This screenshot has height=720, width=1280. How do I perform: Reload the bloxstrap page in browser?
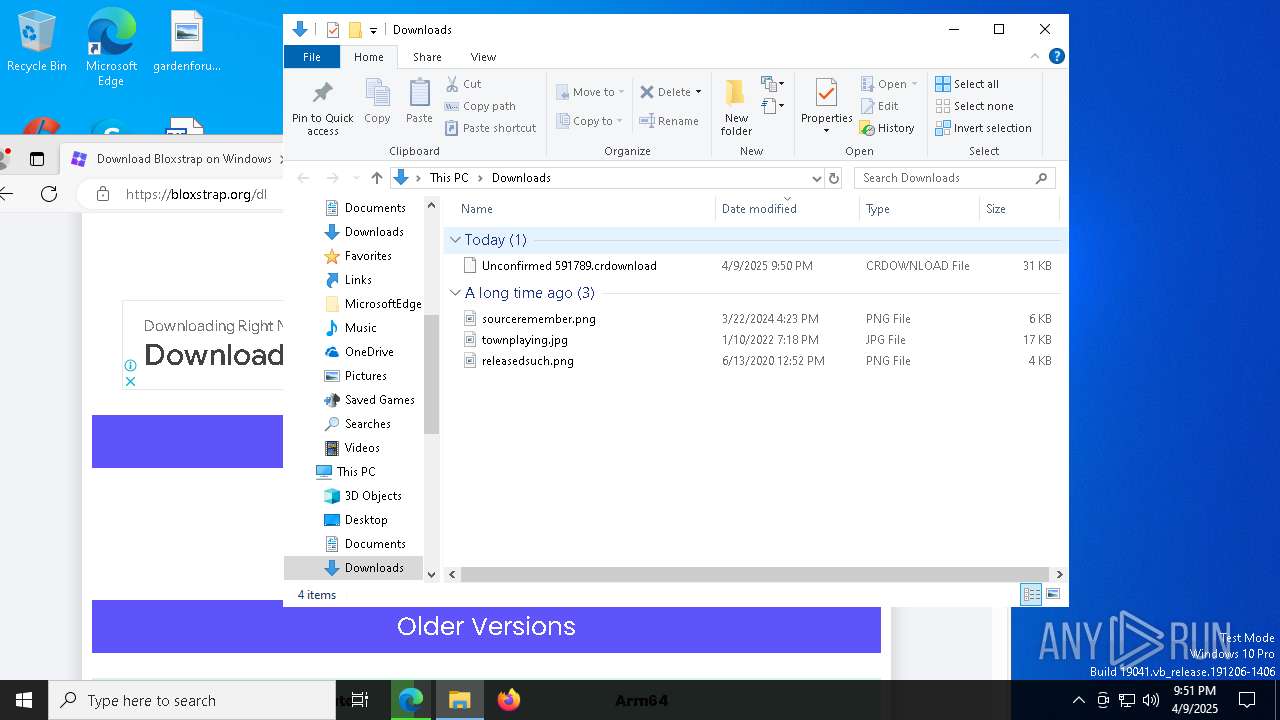click(49, 194)
